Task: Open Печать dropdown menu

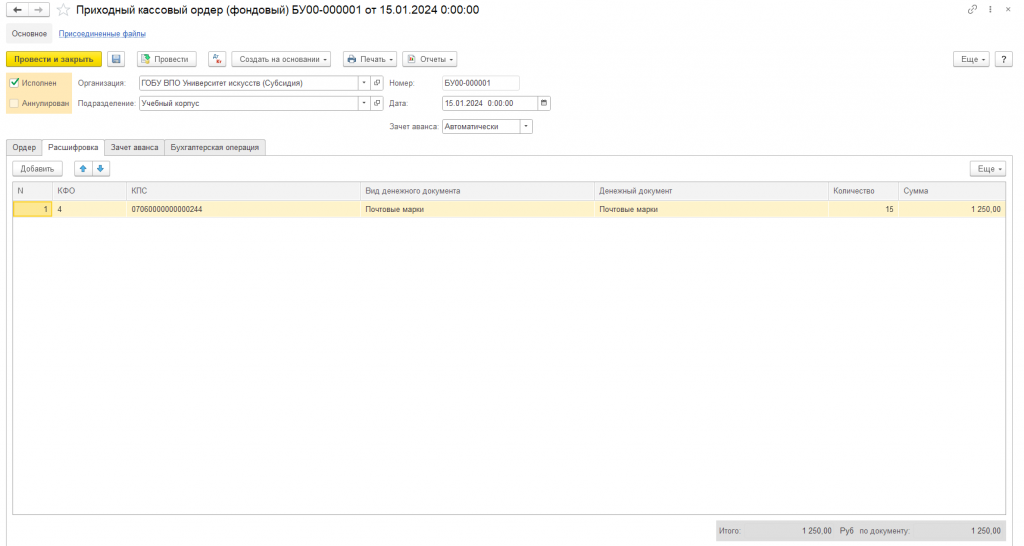Action: 370,59
